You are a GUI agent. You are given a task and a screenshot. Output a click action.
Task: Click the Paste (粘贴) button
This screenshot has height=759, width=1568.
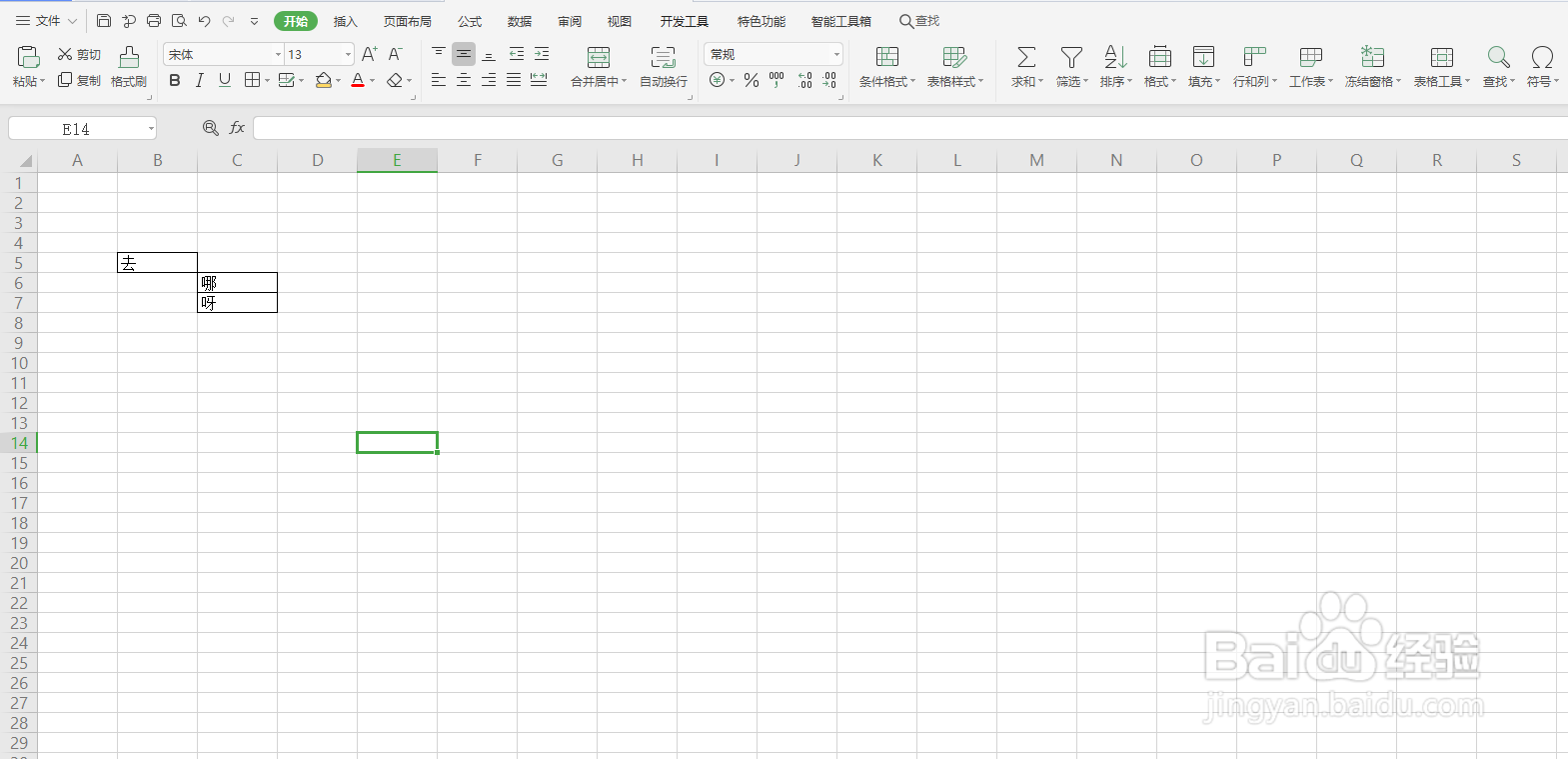tap(28, 66)
